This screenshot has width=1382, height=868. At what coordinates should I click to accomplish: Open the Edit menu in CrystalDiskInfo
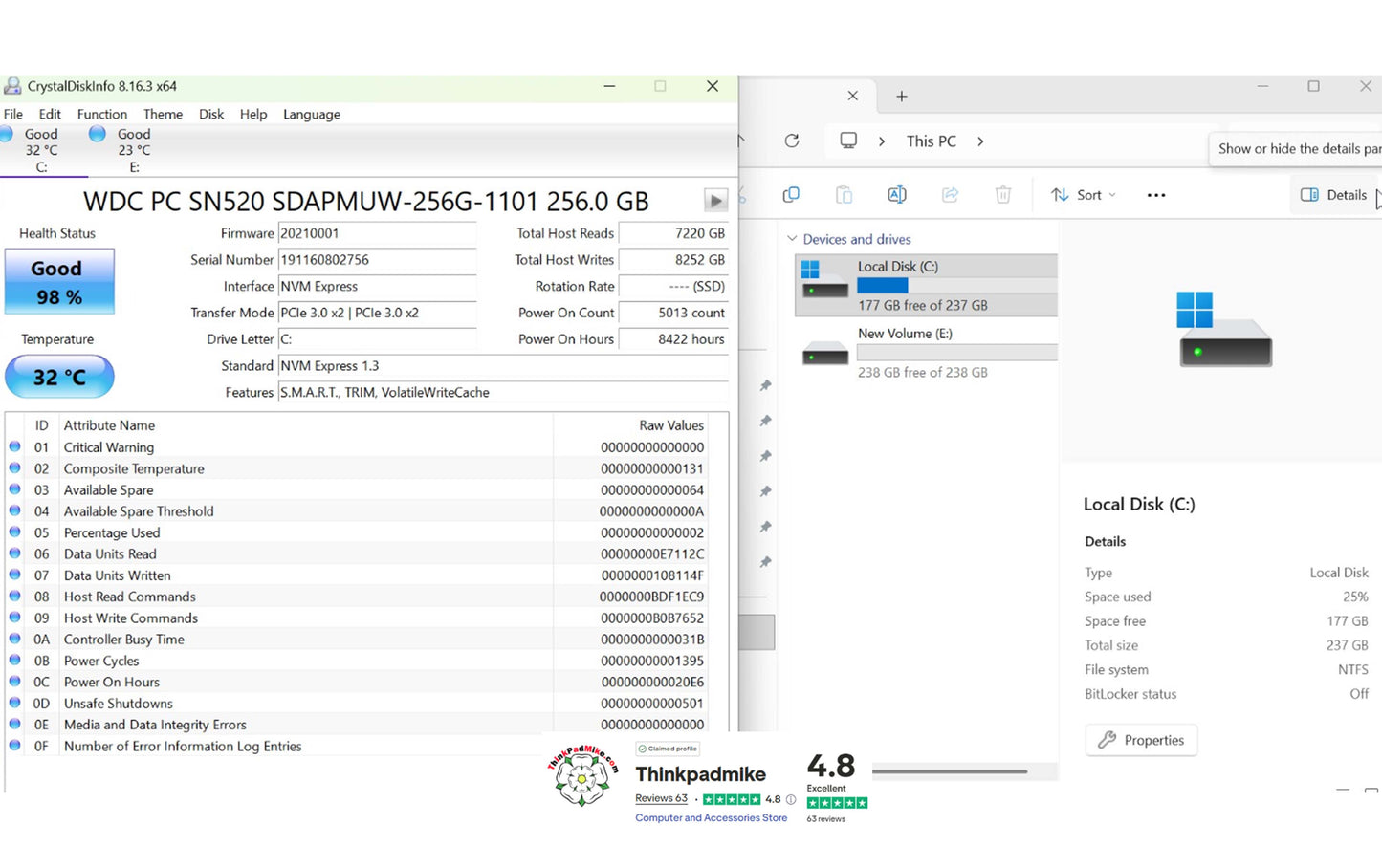click(x=50, y=114)
